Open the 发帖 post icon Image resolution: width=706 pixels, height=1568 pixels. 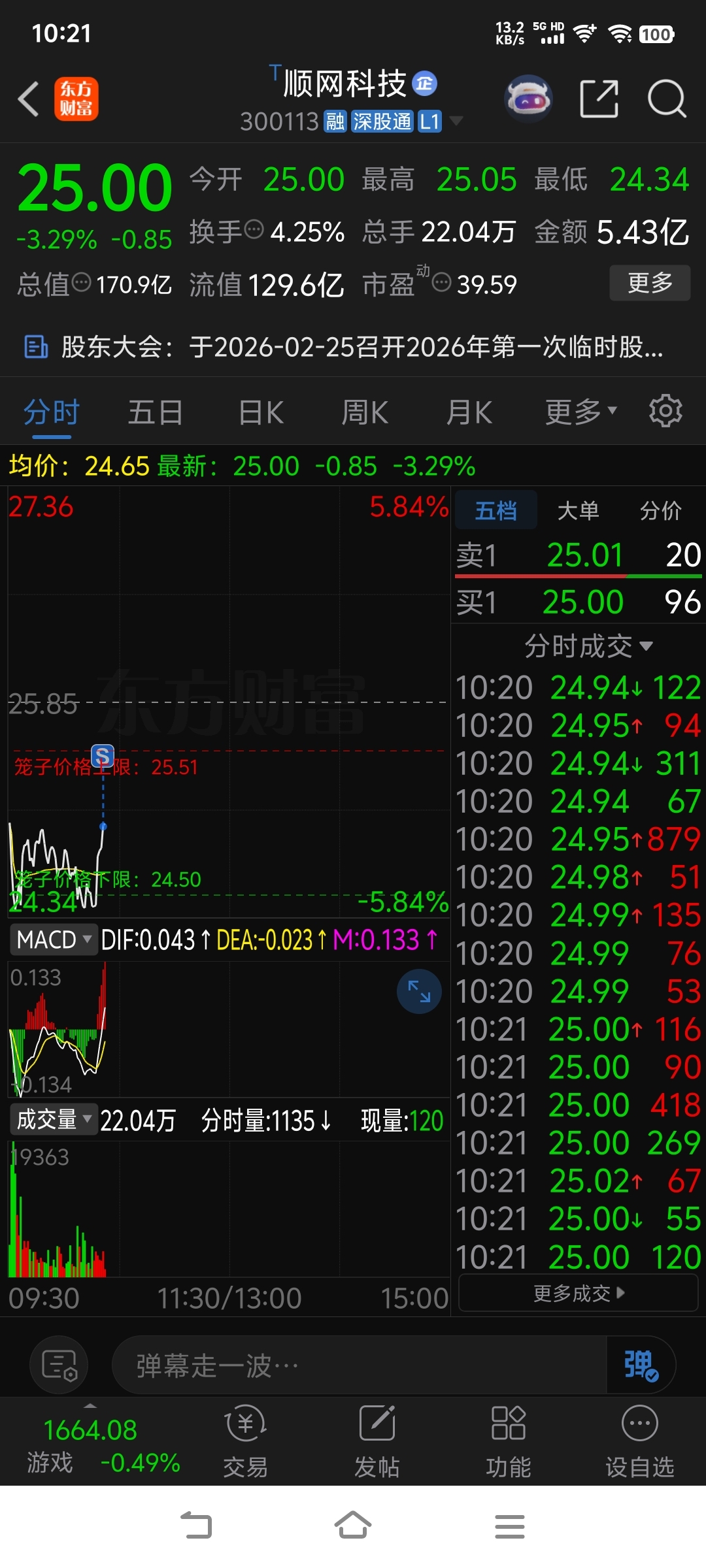[377, 1441]
